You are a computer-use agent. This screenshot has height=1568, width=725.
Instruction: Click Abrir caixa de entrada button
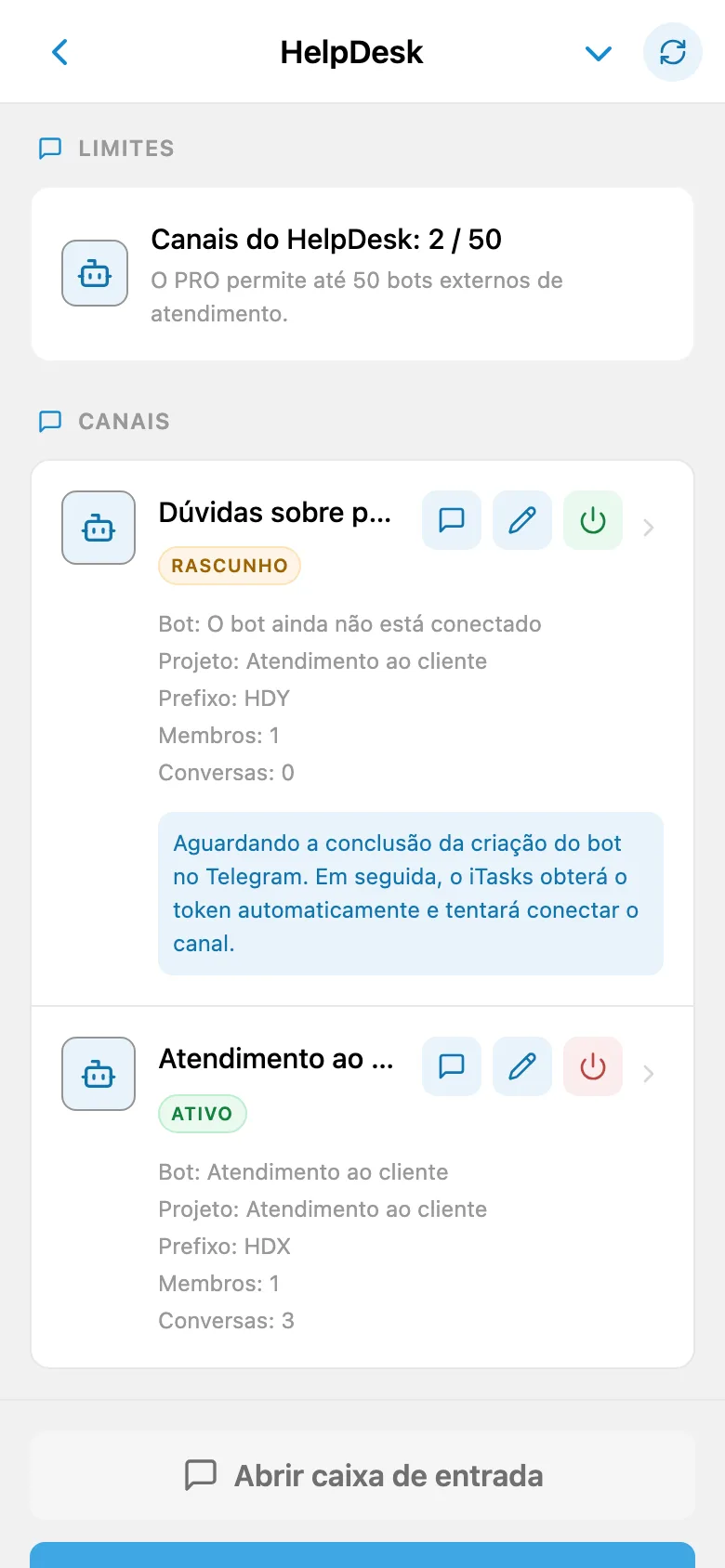(362, 1475)
